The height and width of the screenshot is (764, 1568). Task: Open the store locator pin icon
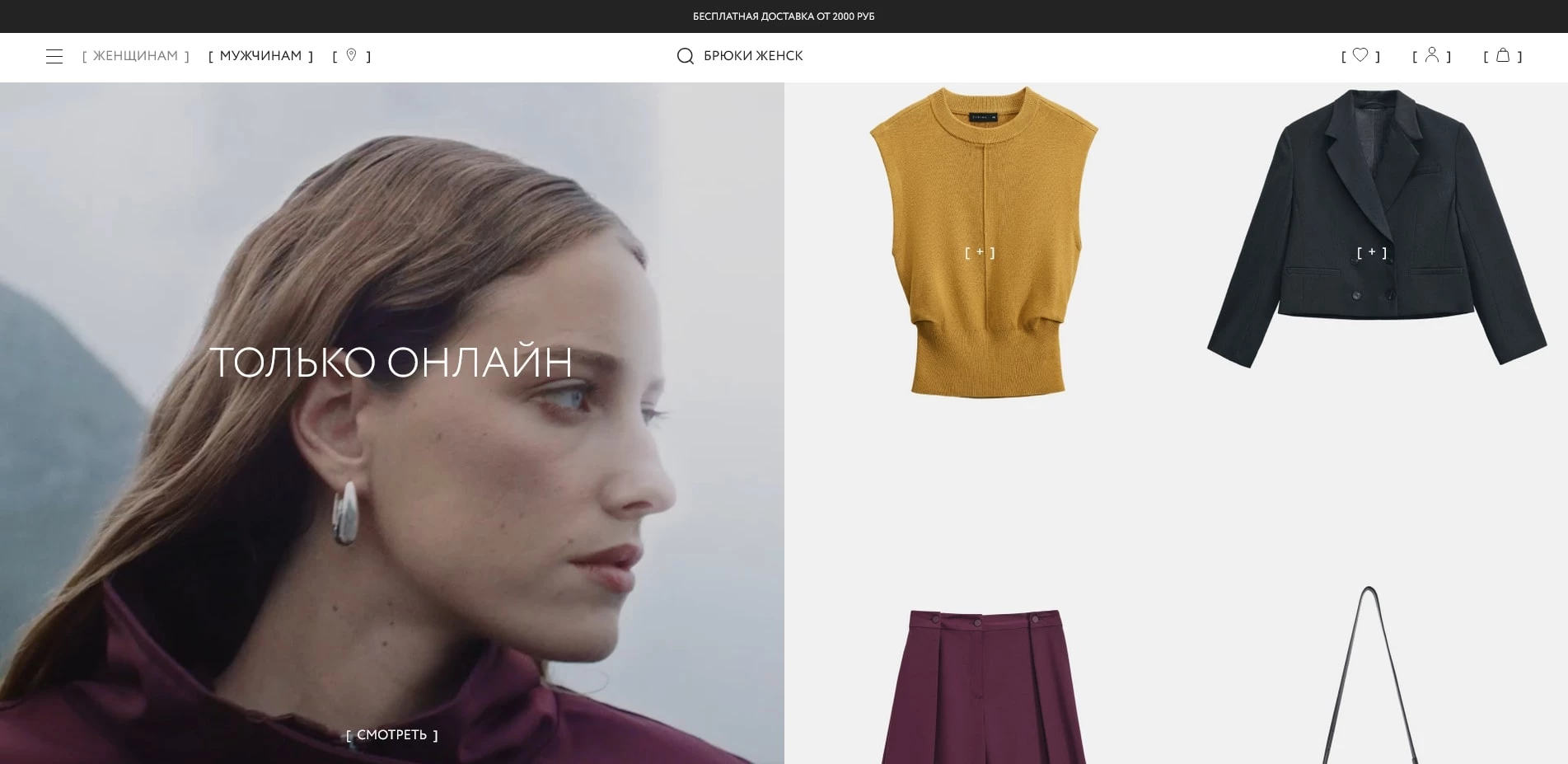point(352,55)
